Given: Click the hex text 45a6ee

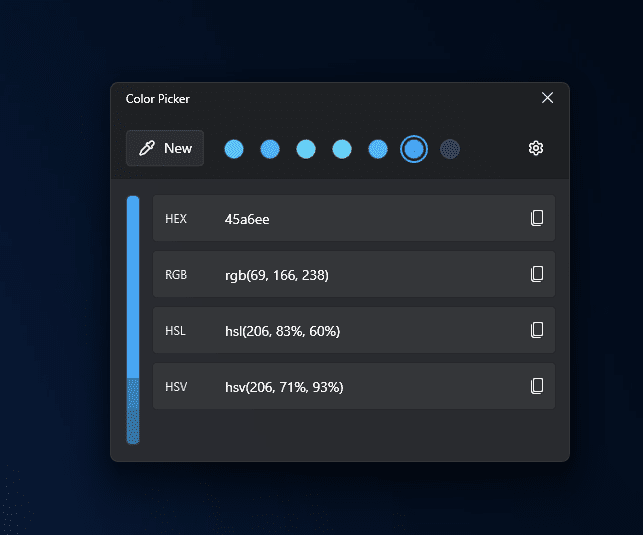Looking at the screenshot, I should point(247,219).
